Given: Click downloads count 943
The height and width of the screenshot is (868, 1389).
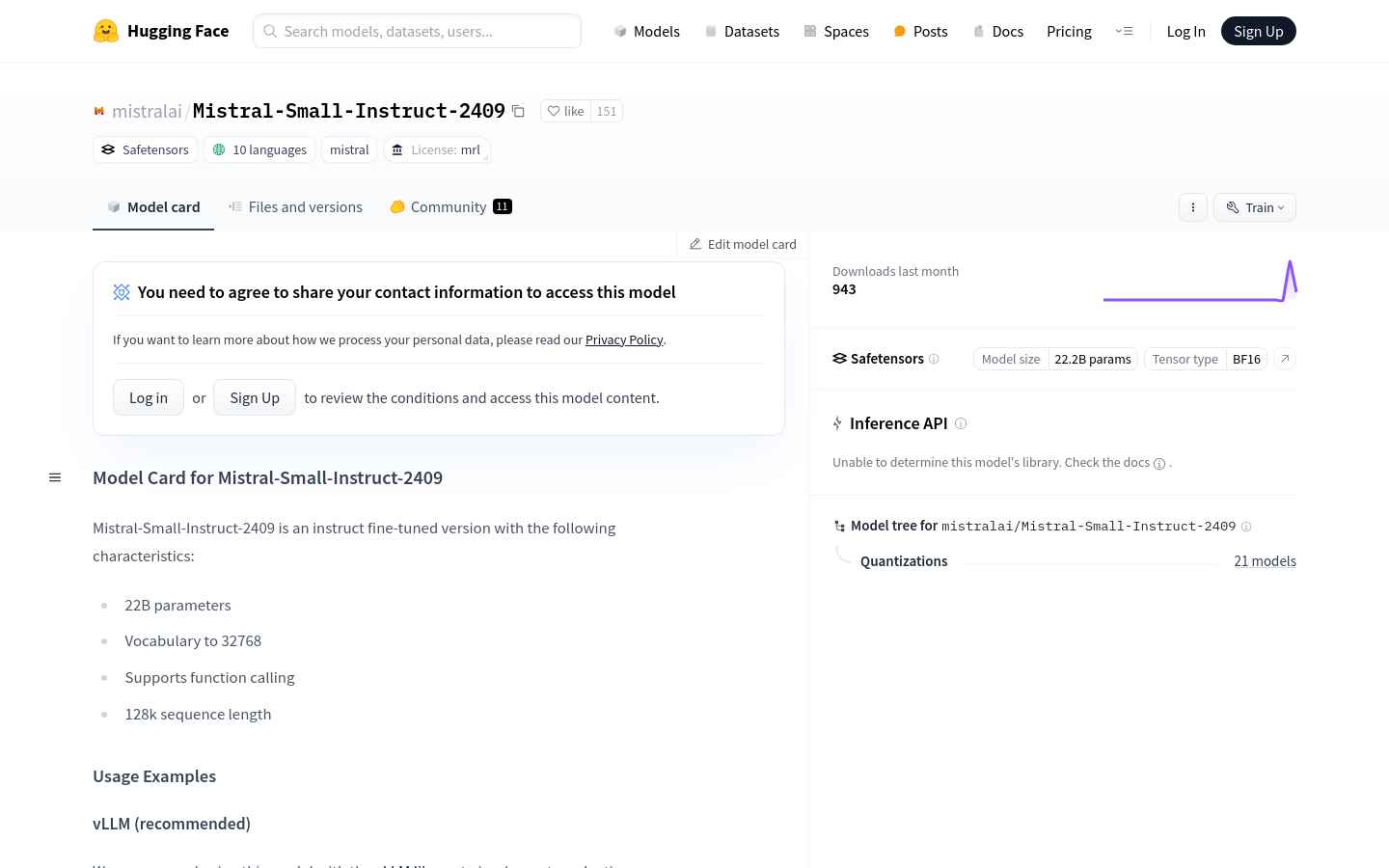Looking at the screenshot, I should click(844, 289).
